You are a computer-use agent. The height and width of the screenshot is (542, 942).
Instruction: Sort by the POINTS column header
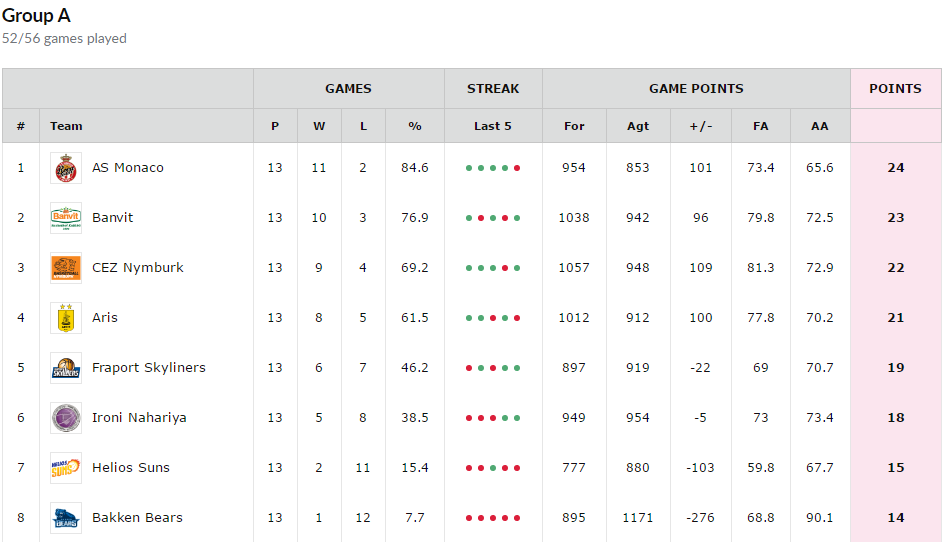click(895, 88)
